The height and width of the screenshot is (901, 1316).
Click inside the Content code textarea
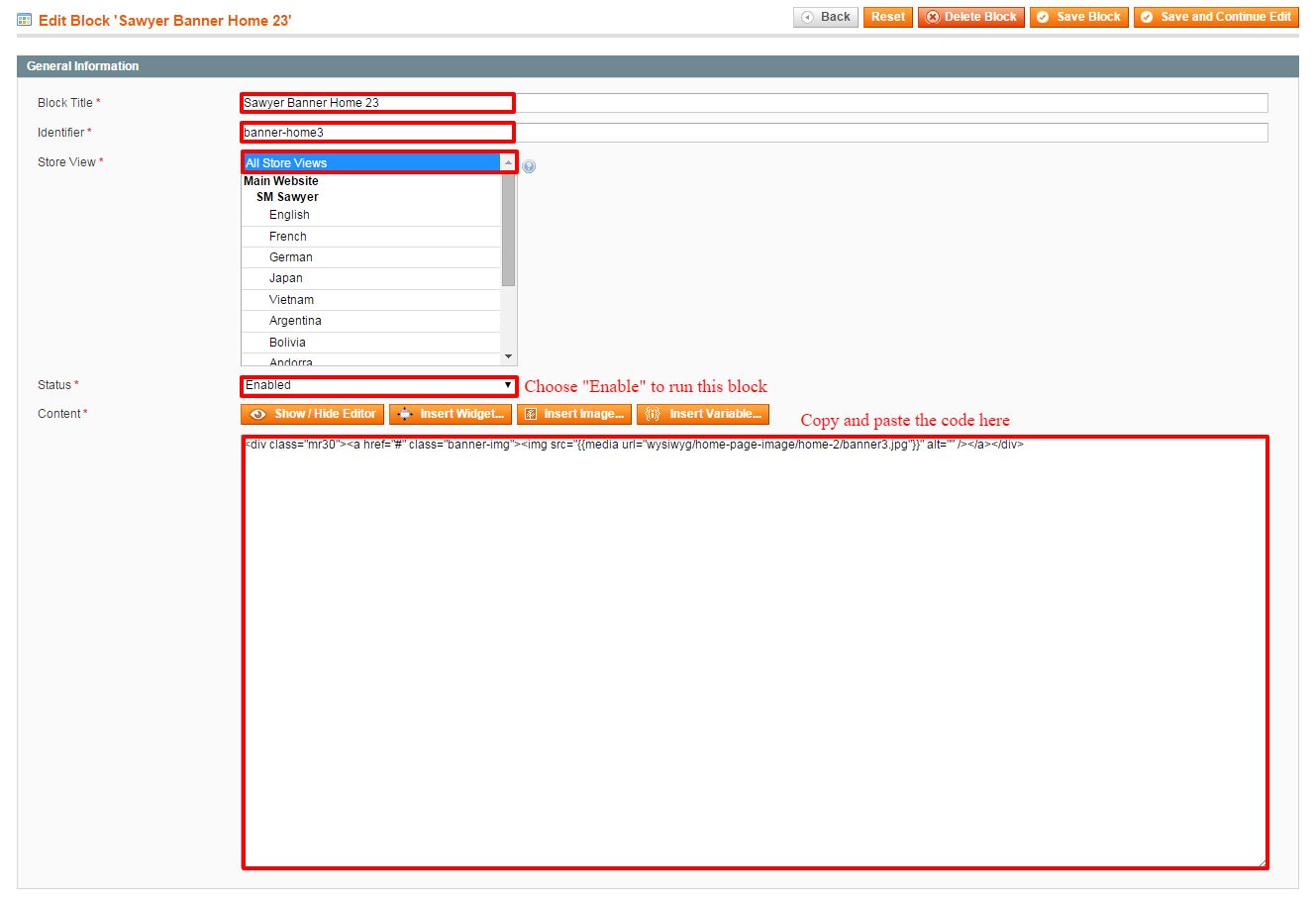pos(755,653)
